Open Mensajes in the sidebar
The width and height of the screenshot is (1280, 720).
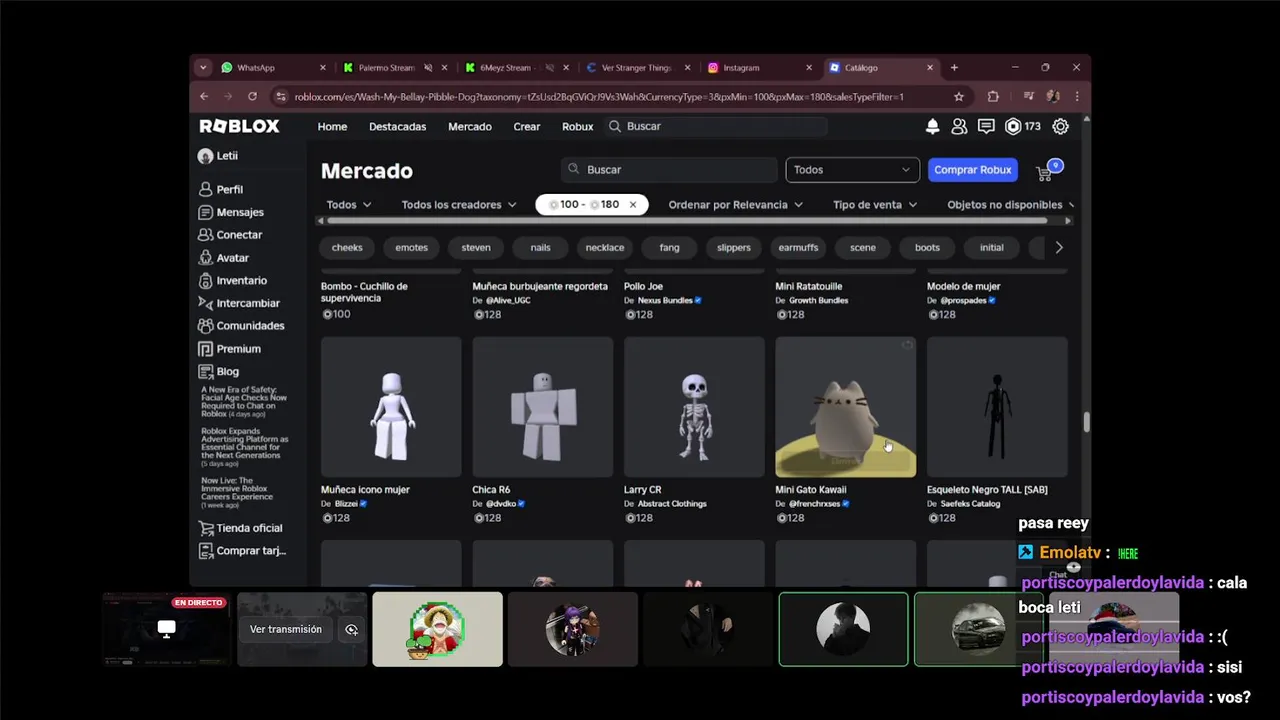tap(240, 212)
